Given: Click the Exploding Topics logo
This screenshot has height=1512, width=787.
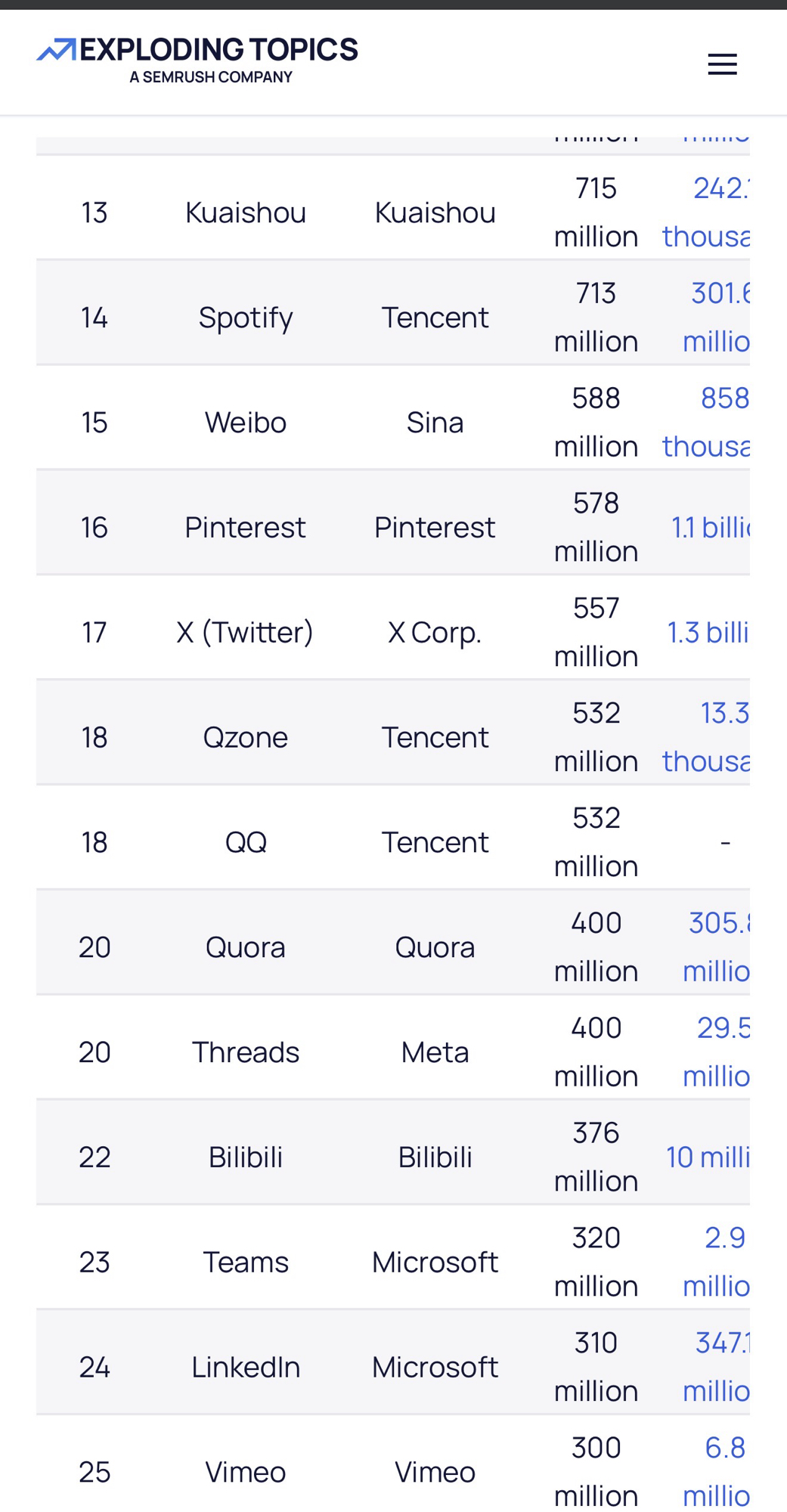Looking at the screenshot, I should (198, 51).
